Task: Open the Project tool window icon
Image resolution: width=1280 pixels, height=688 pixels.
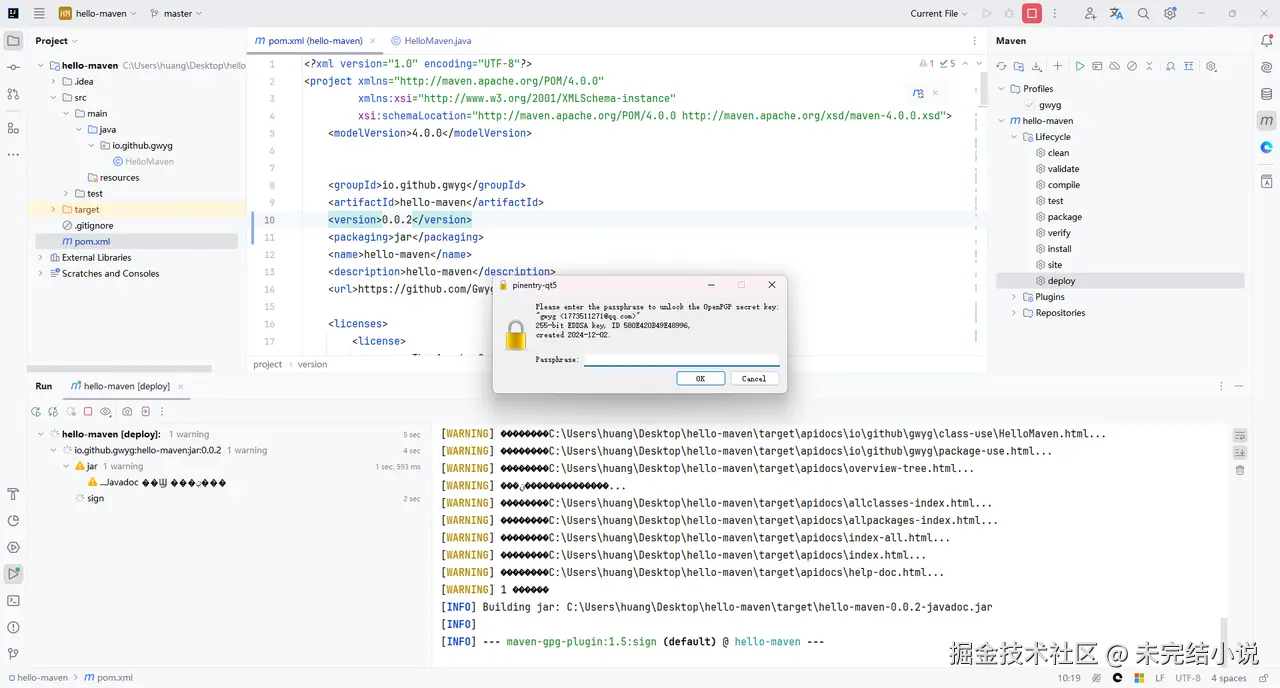Action: coord(13,41)
